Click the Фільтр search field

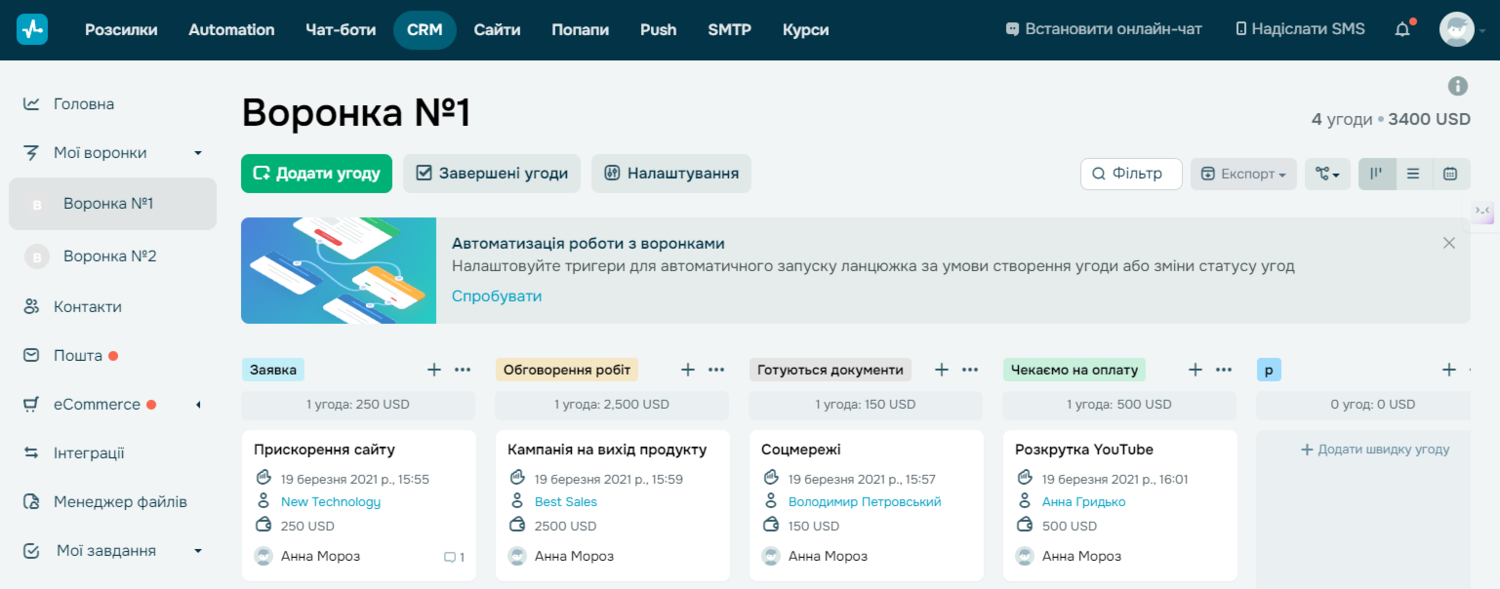point(1131,173)
